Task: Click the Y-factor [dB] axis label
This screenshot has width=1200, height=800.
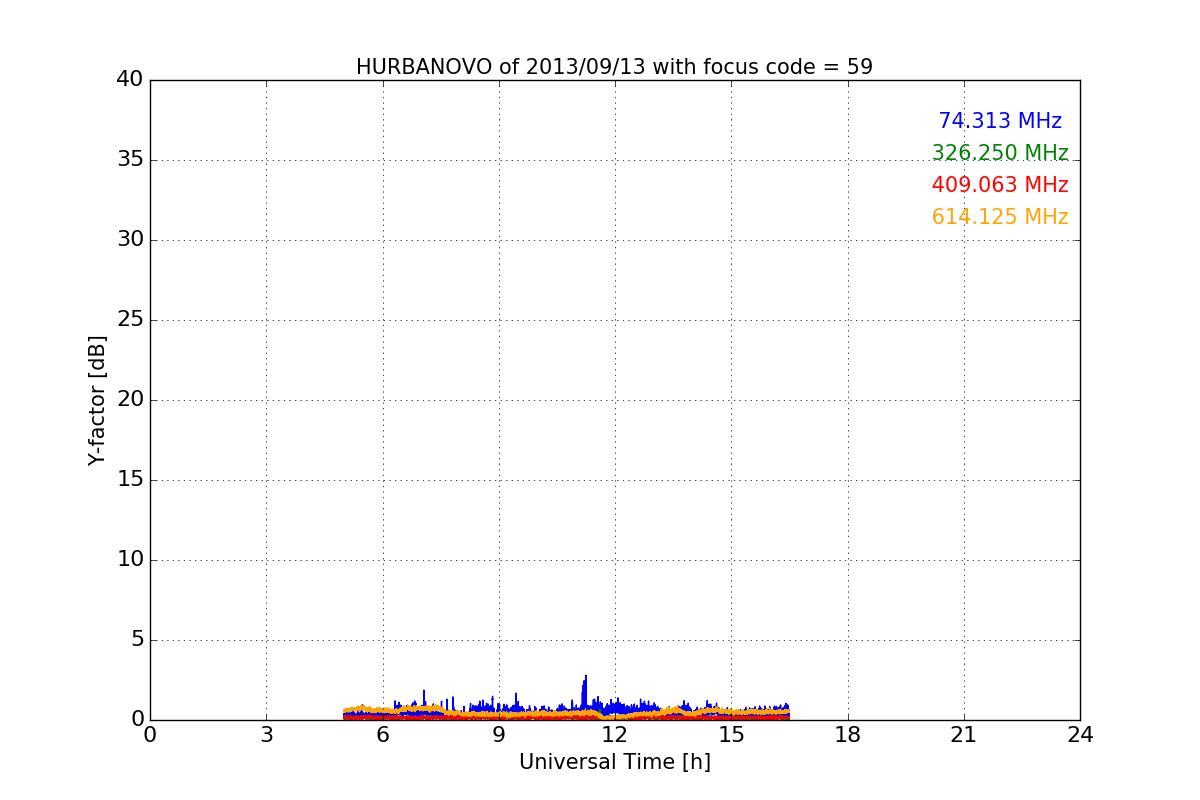Action: coord(97,400)
